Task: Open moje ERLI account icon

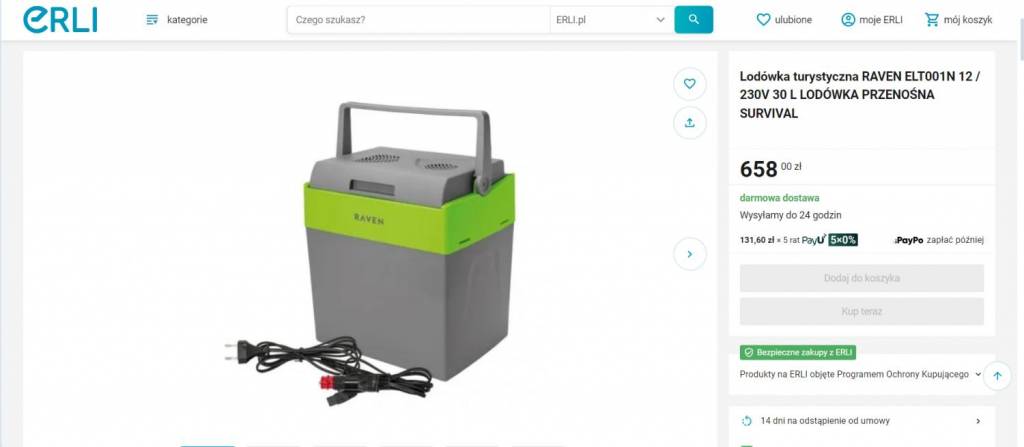Action: pos(848,20)
